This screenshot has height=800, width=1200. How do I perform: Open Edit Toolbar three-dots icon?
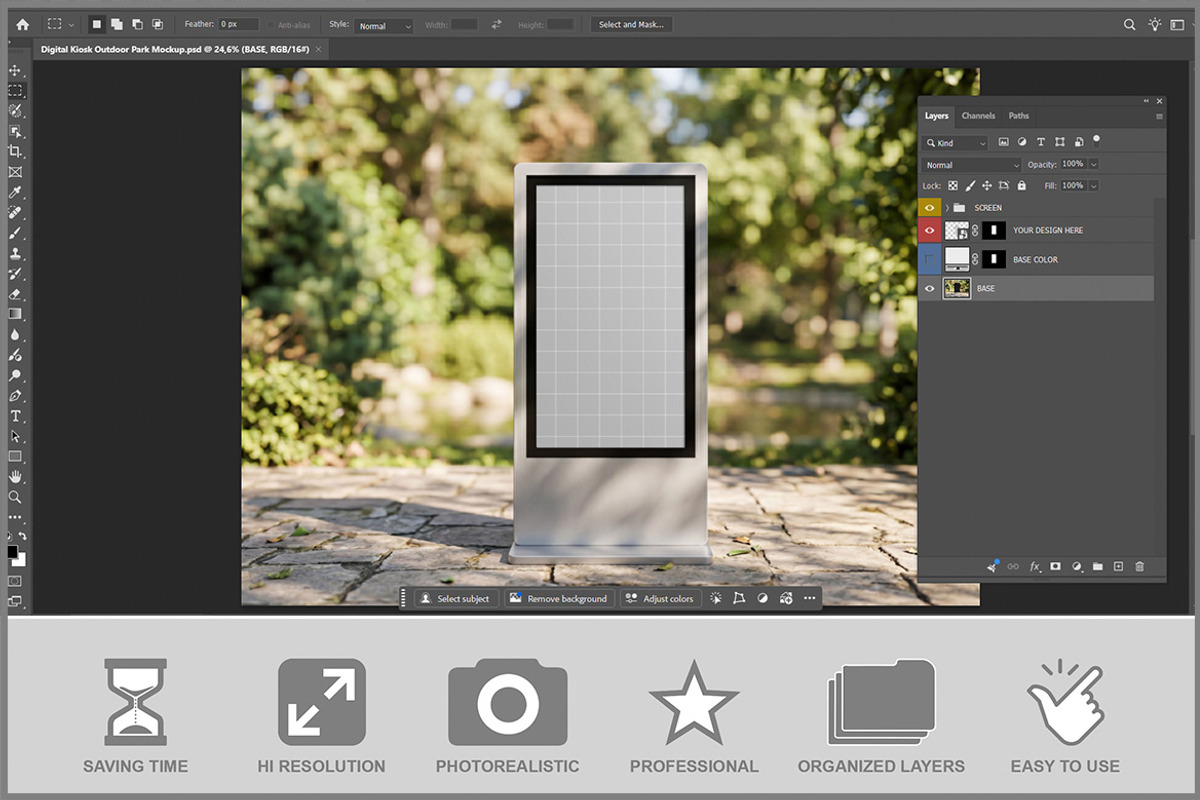pos(15,517)
